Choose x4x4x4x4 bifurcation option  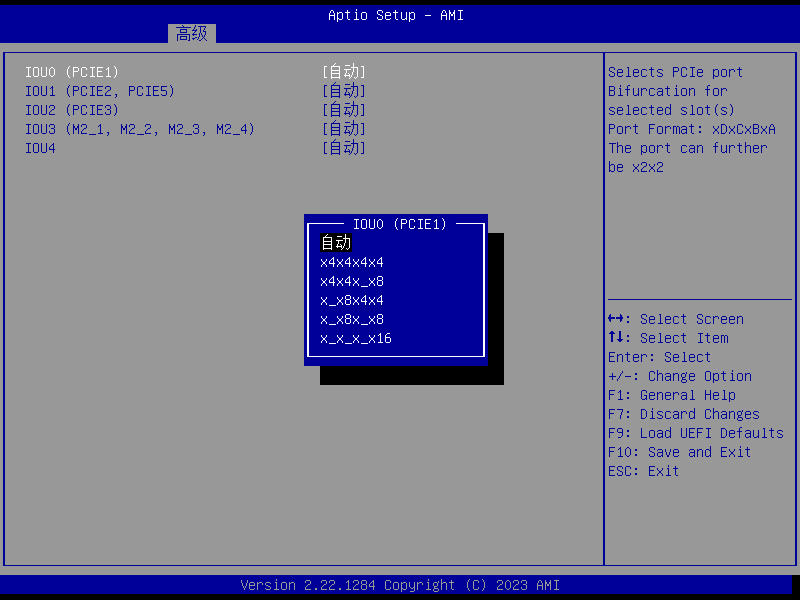pyautogui.click(x=352, y=262)
